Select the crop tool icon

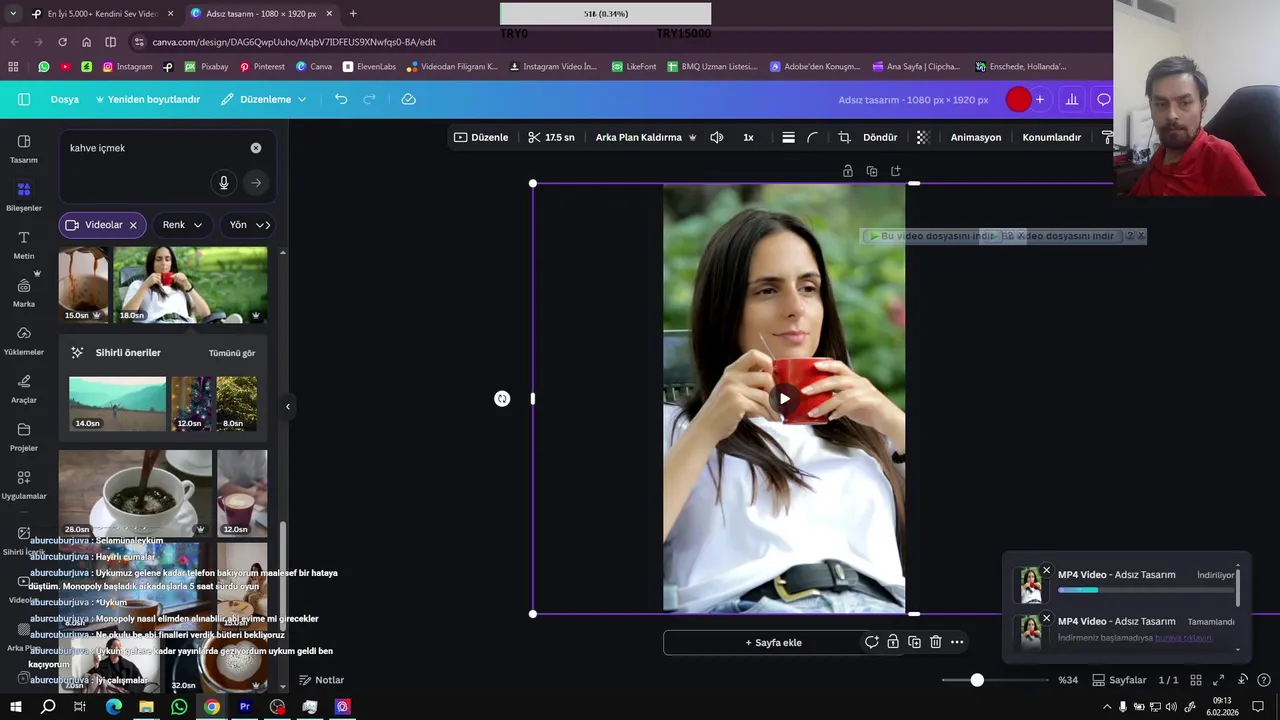(844, 137)
